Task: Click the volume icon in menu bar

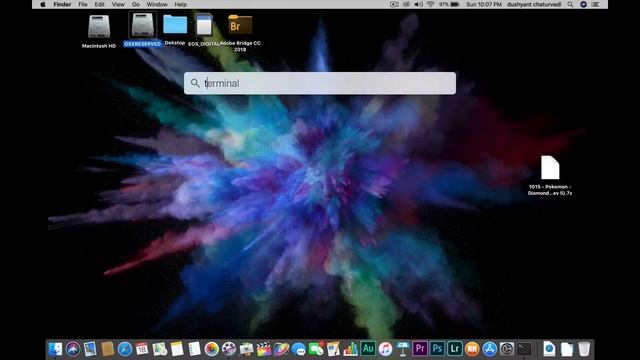Action: [x=419, y=4]
